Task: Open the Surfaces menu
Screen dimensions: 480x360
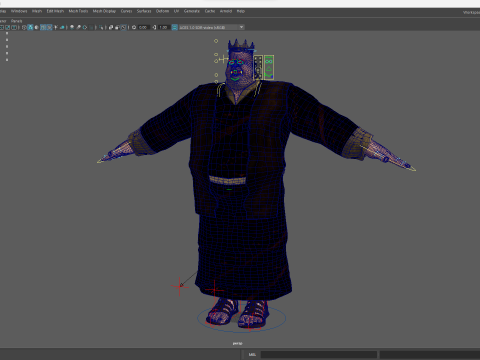Action: 144,11
